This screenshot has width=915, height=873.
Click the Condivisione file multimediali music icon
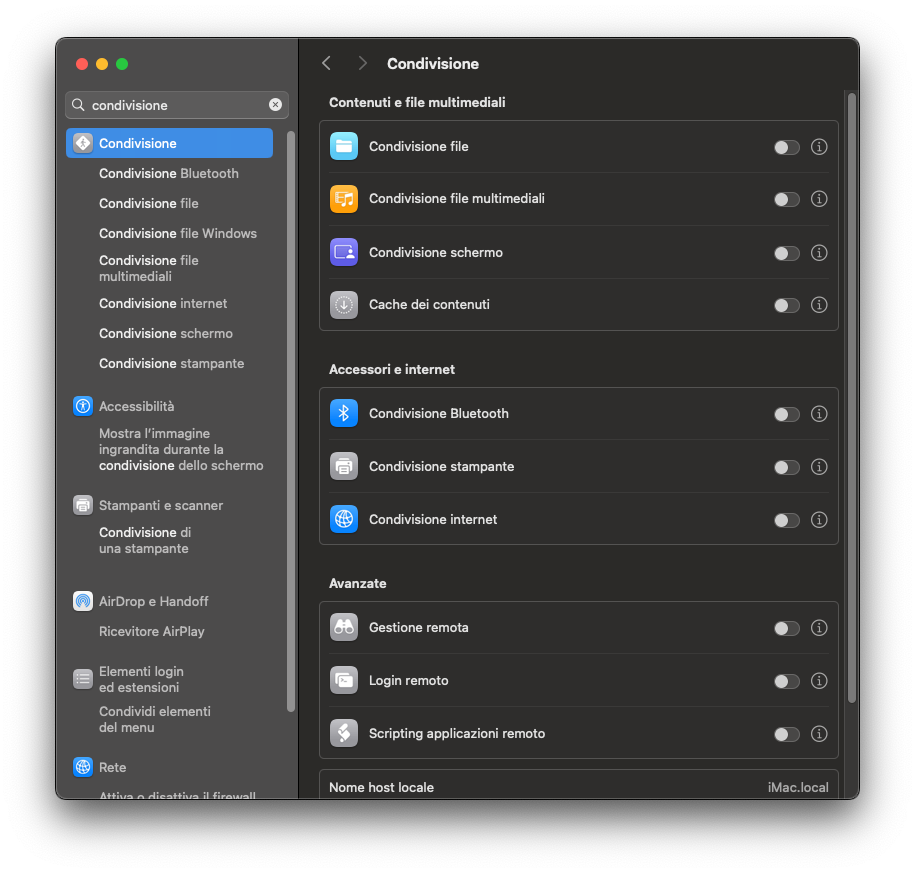(x=344, y=198)
